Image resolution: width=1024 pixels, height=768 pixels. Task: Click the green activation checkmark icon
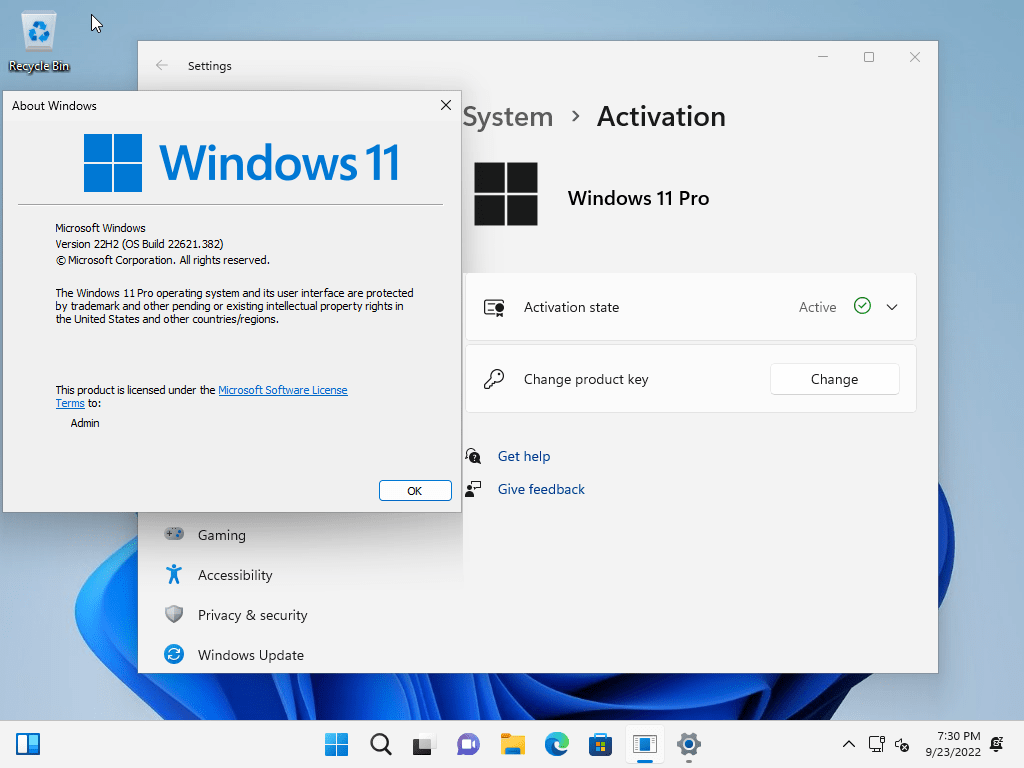[x=862, y=306]
